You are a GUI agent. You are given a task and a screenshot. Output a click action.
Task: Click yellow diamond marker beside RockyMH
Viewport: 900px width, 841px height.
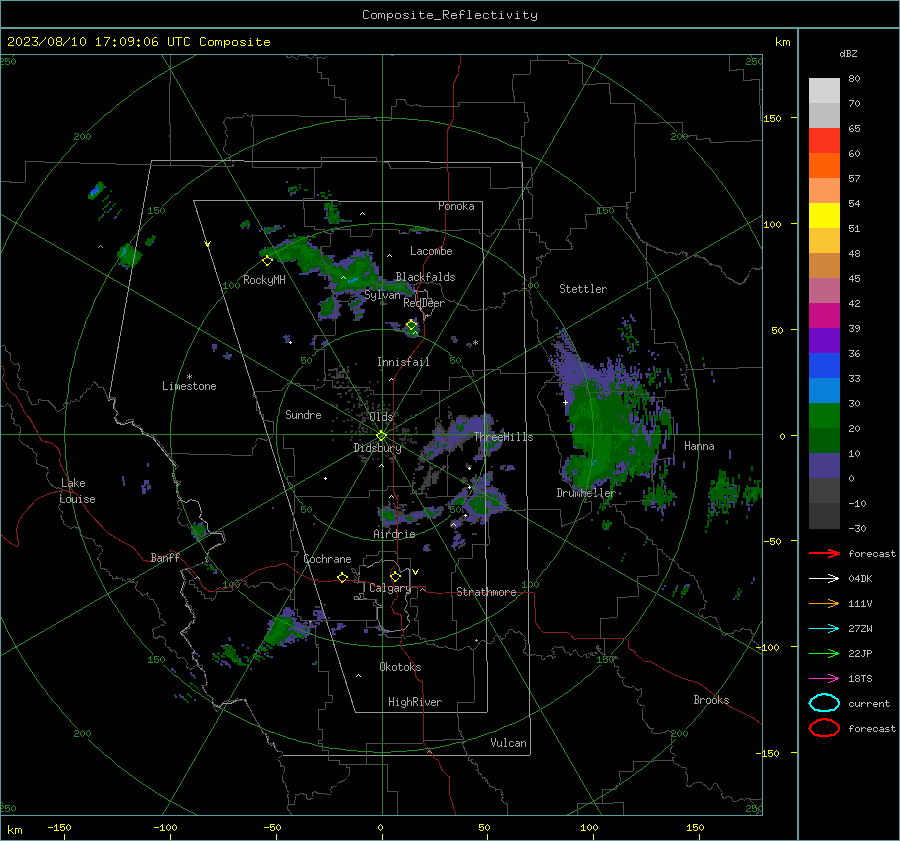coord(267,261)
